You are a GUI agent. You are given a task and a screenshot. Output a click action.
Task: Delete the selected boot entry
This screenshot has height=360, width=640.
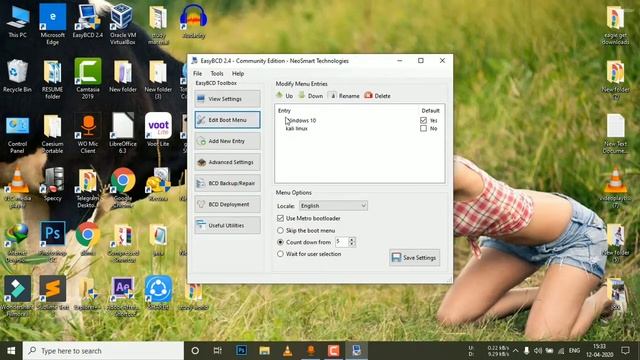pos(378,96)
